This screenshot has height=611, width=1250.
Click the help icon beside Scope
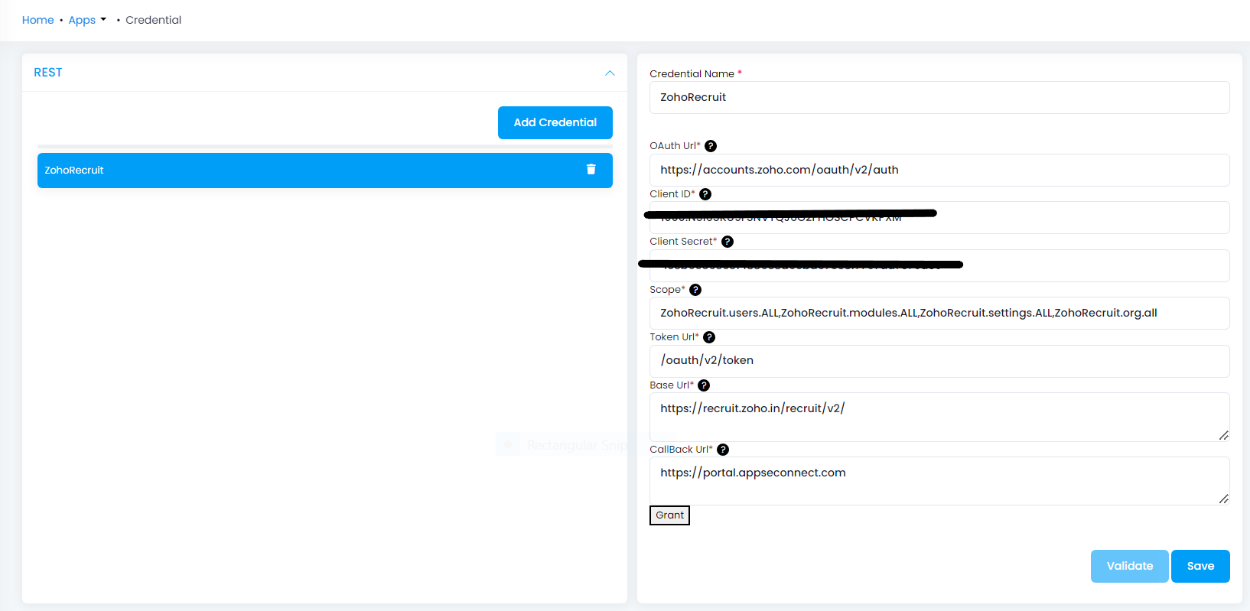coord(695,289)
